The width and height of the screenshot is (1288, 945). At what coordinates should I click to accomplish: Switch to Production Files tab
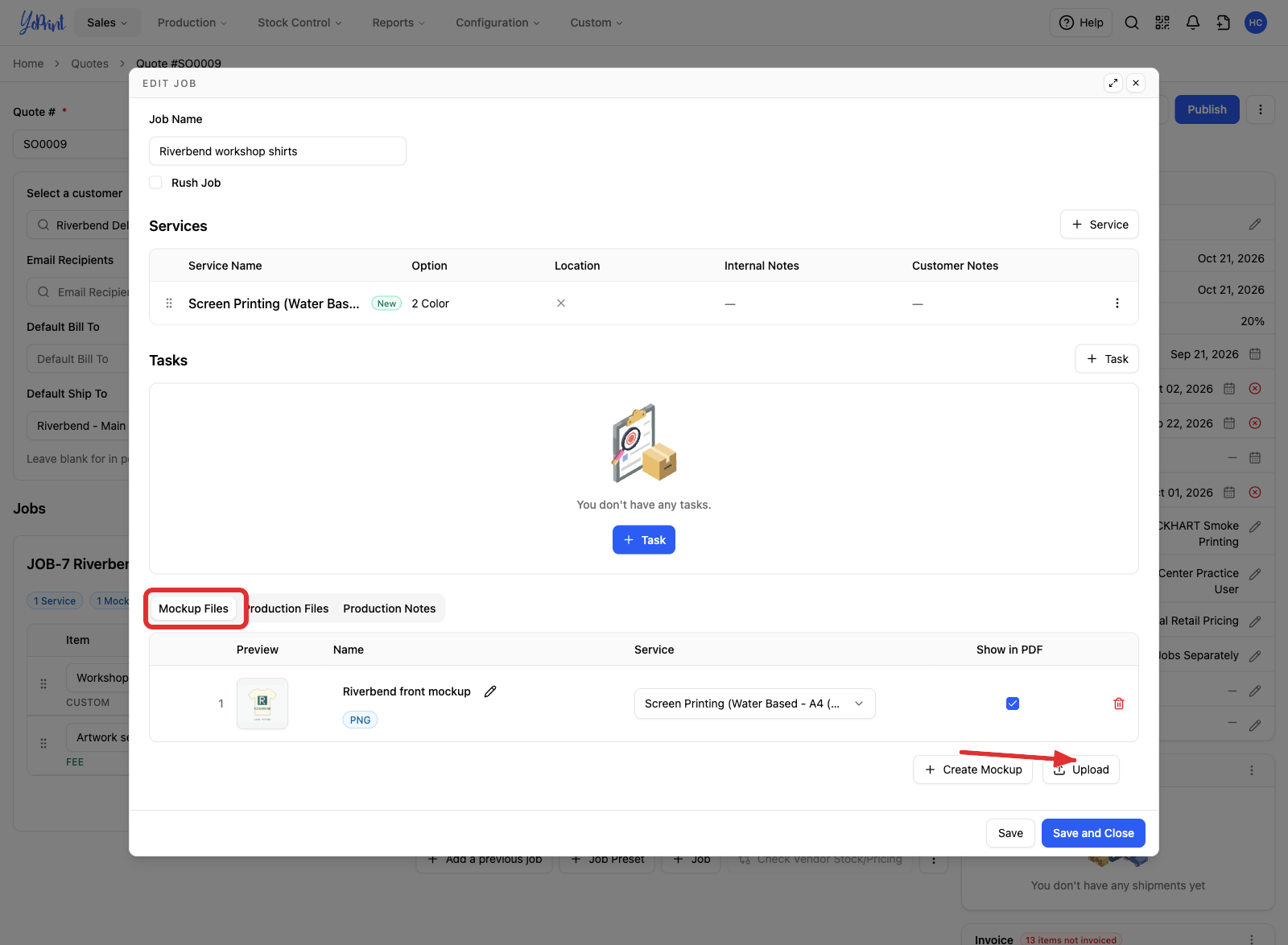(x=287, y=609)
